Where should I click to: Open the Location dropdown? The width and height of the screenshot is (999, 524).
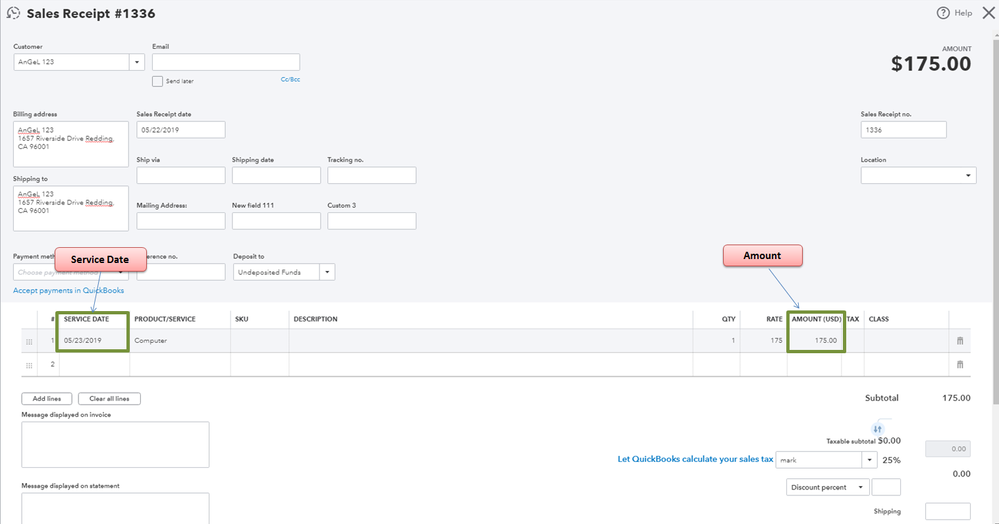pos(968,175)
